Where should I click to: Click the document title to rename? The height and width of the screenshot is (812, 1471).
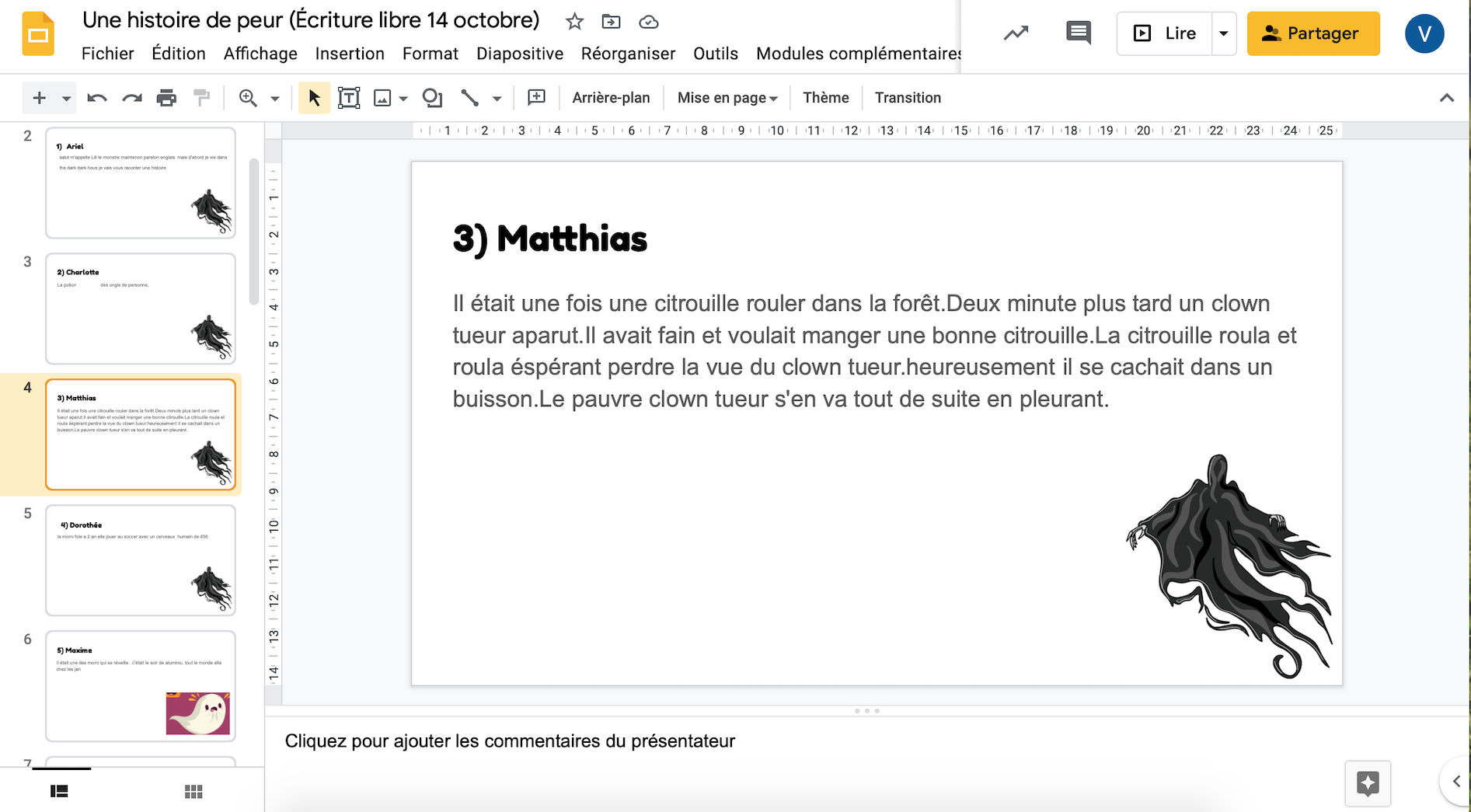pyautogui.click(x=311, y=20)
